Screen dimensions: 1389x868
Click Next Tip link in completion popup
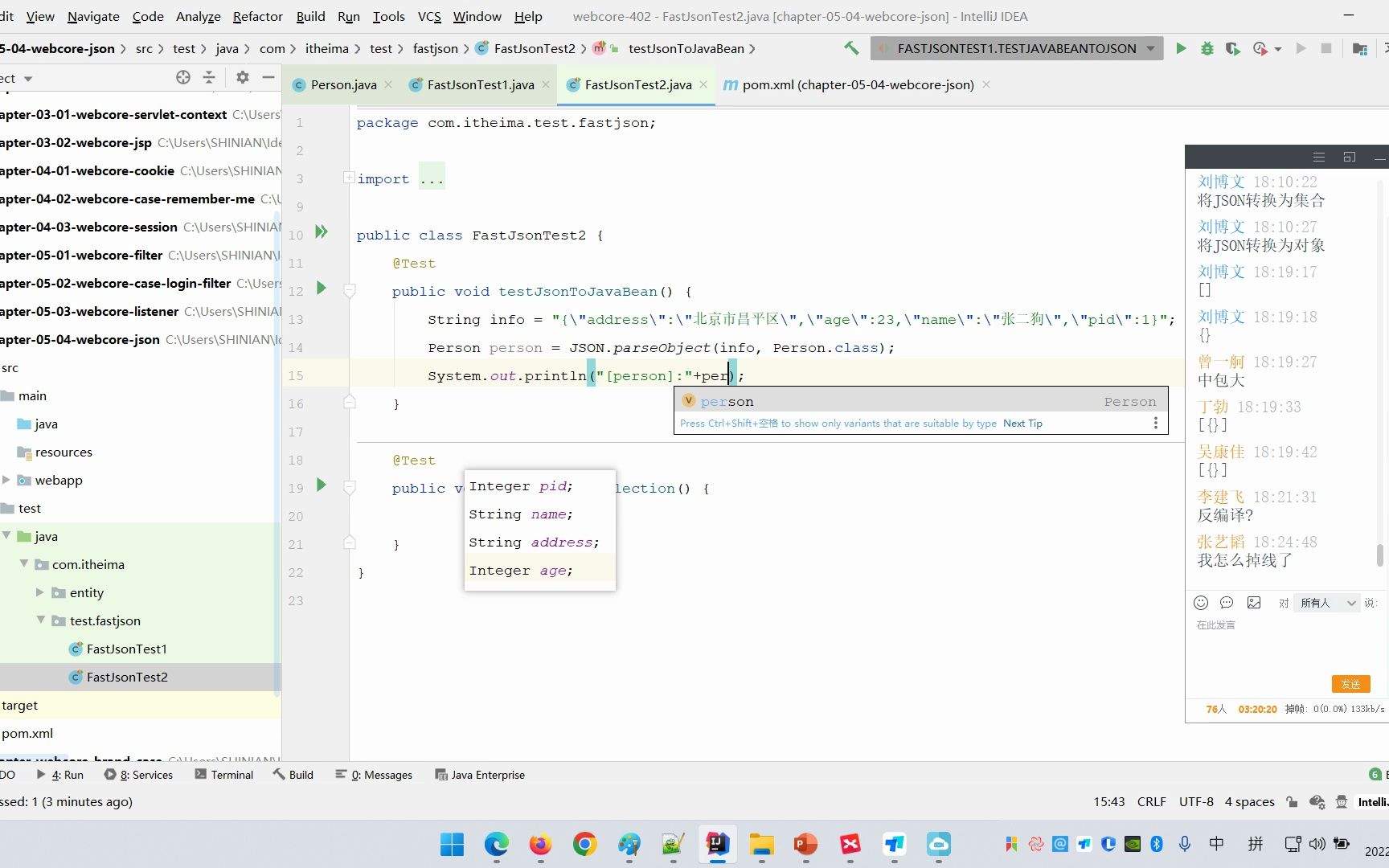(x=1022, y=424)
